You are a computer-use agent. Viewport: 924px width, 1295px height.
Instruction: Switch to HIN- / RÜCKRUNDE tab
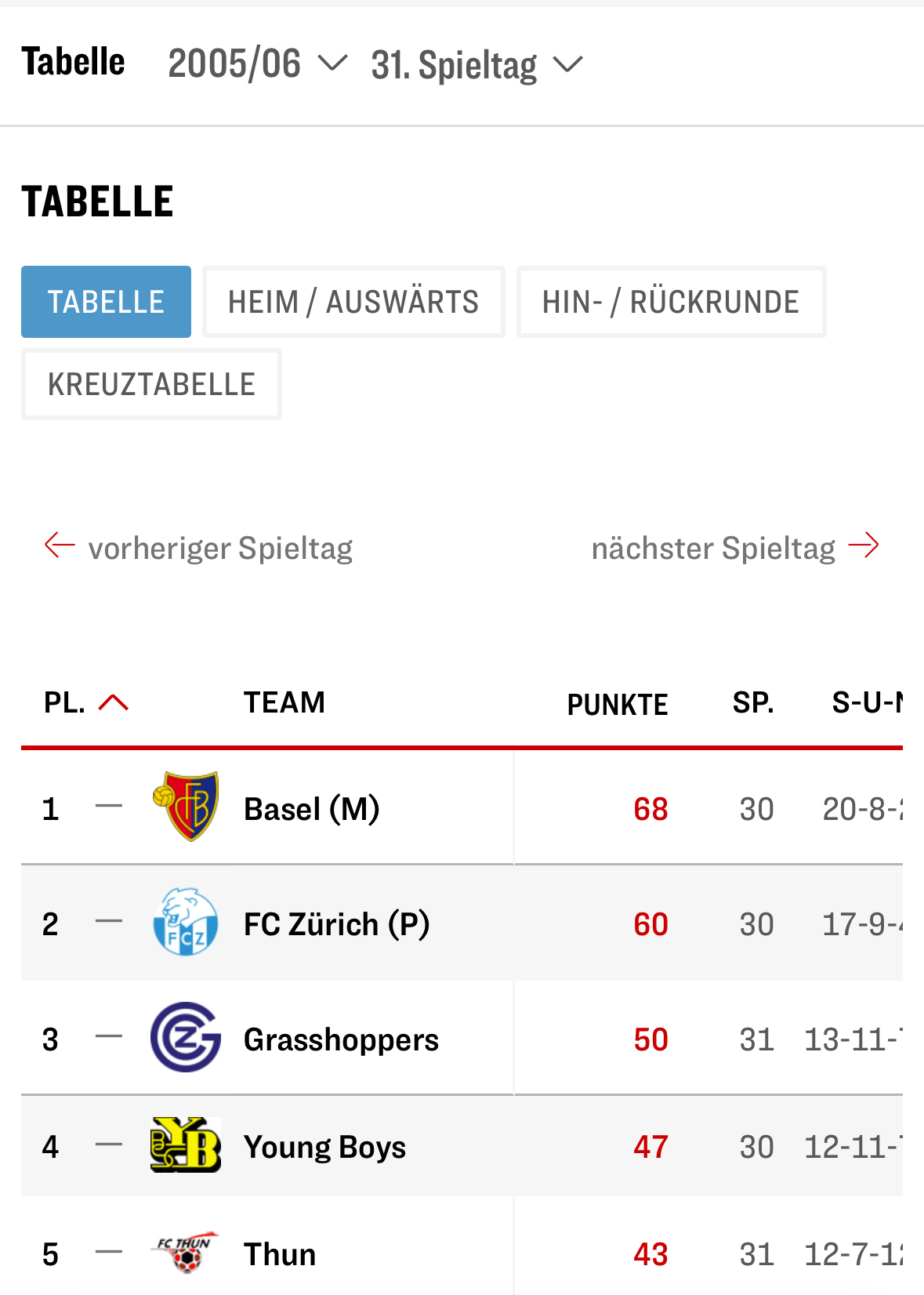(671, 302)
